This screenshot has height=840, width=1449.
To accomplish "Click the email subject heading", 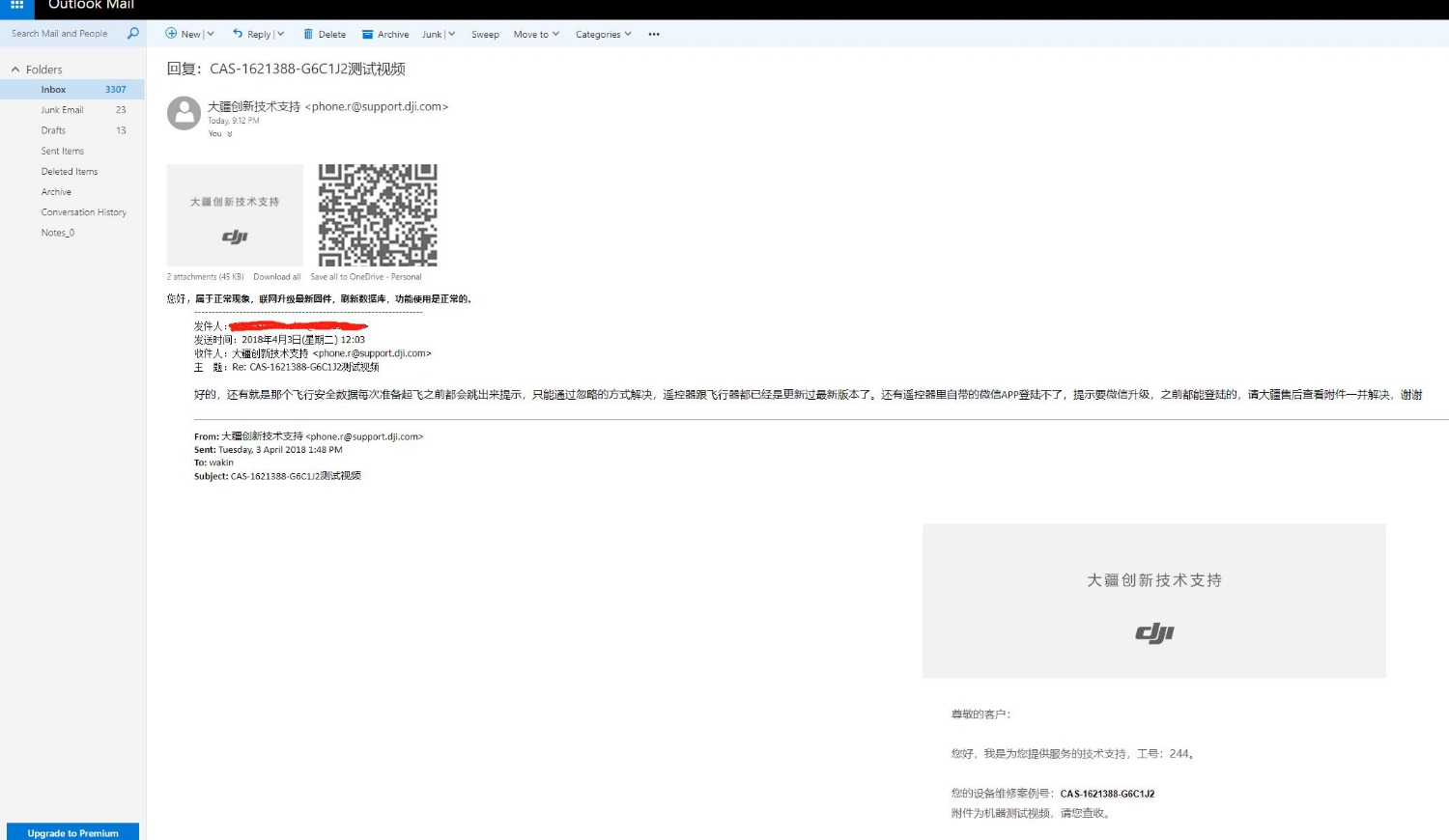I will (286, 69).
